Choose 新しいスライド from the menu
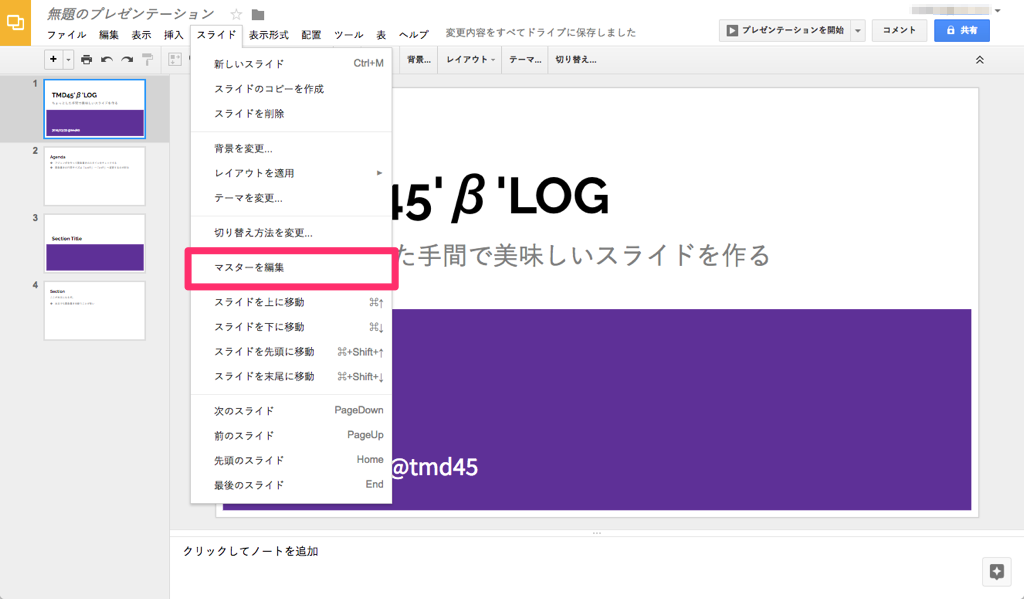The height and width of the screenshot is (599, 1024). click(291, 63)
